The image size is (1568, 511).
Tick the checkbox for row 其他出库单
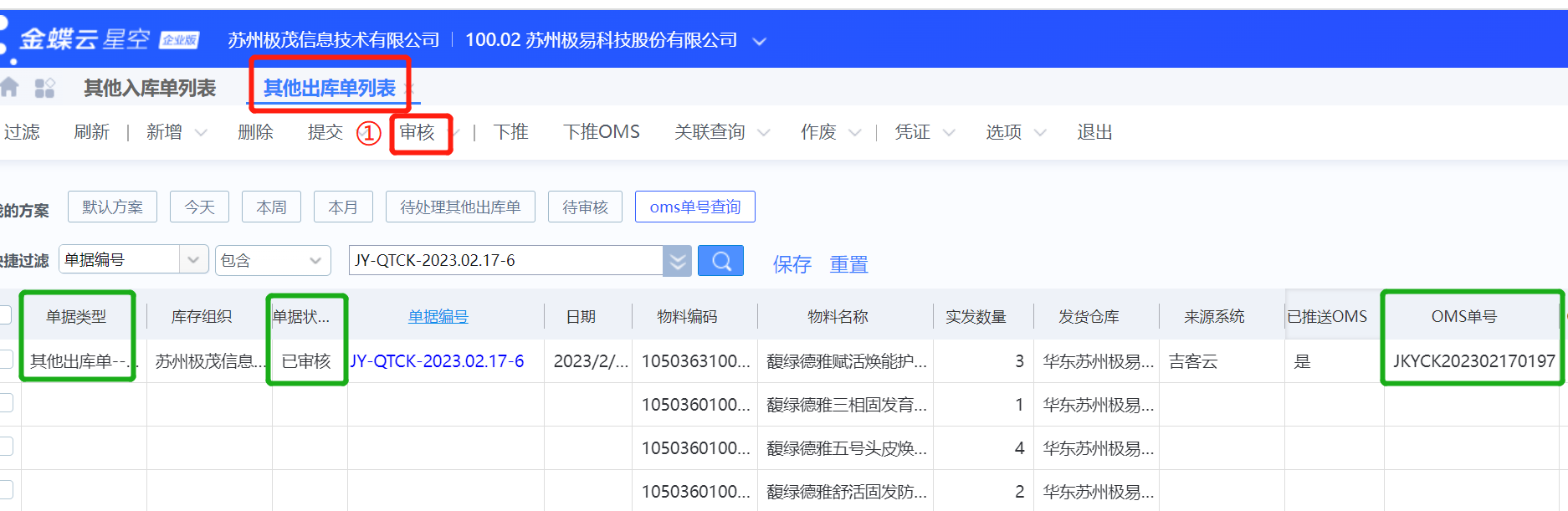point(5,360)
